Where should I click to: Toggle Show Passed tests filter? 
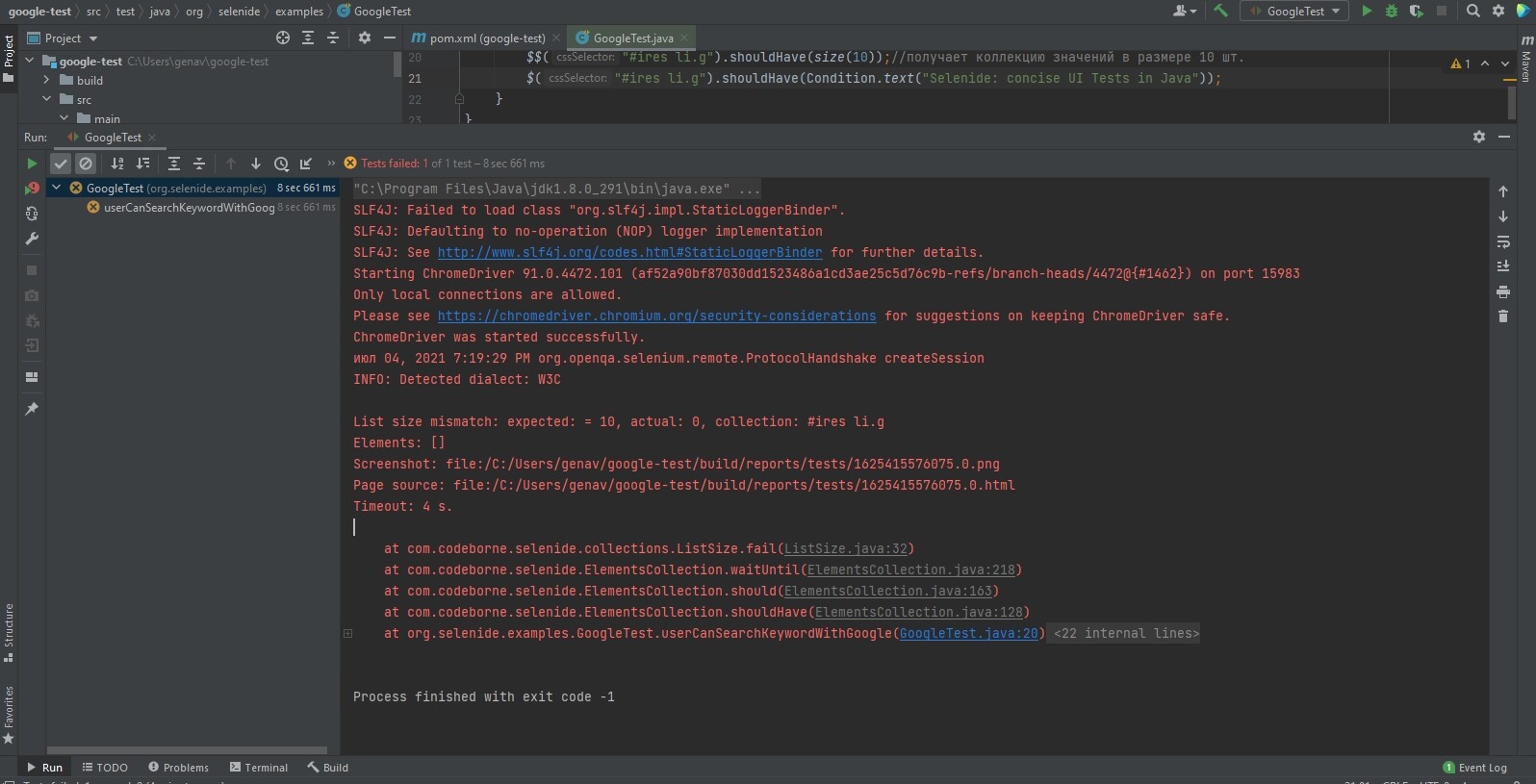[61, 164]
